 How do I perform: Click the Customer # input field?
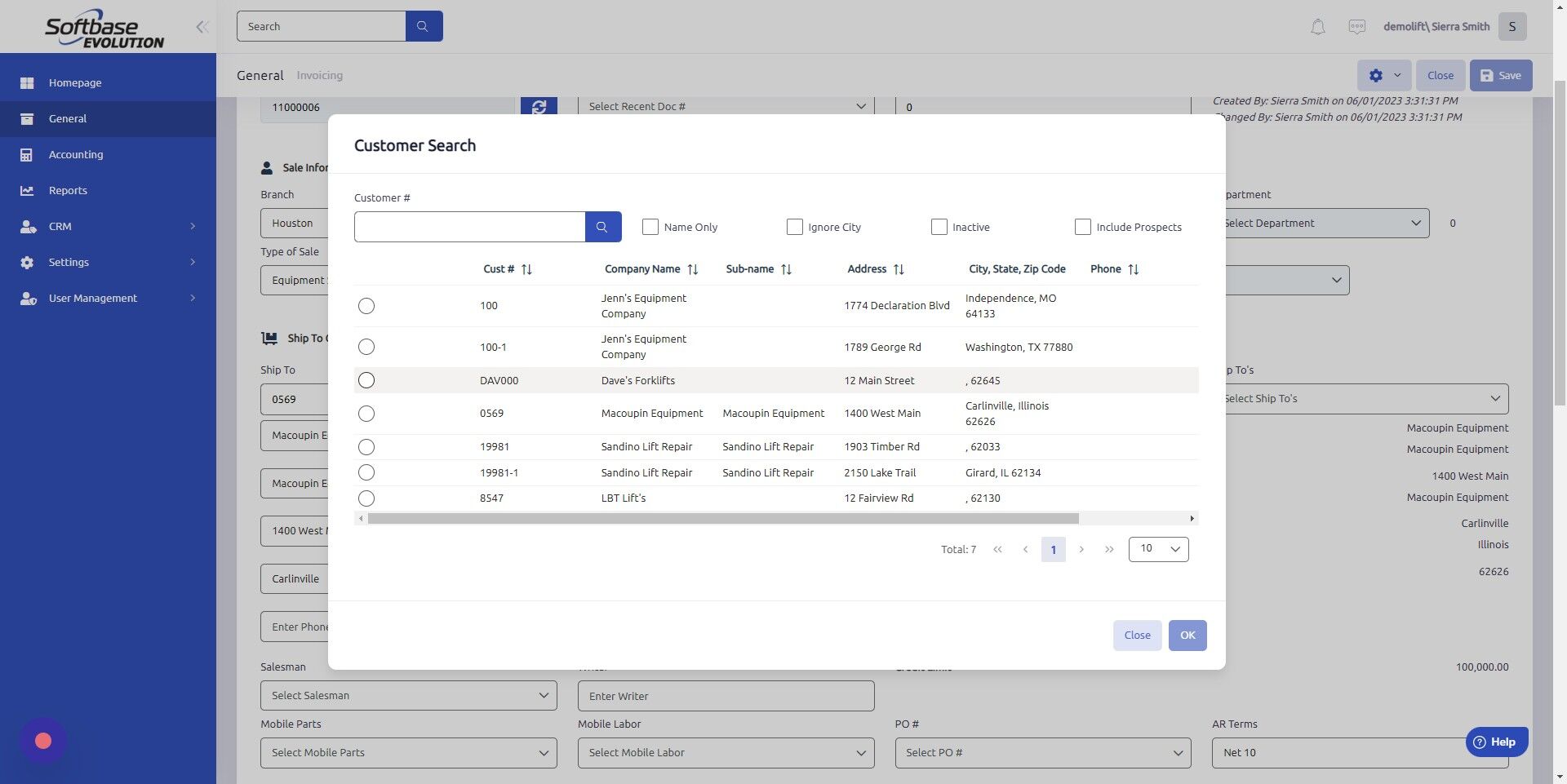[469, 227]
